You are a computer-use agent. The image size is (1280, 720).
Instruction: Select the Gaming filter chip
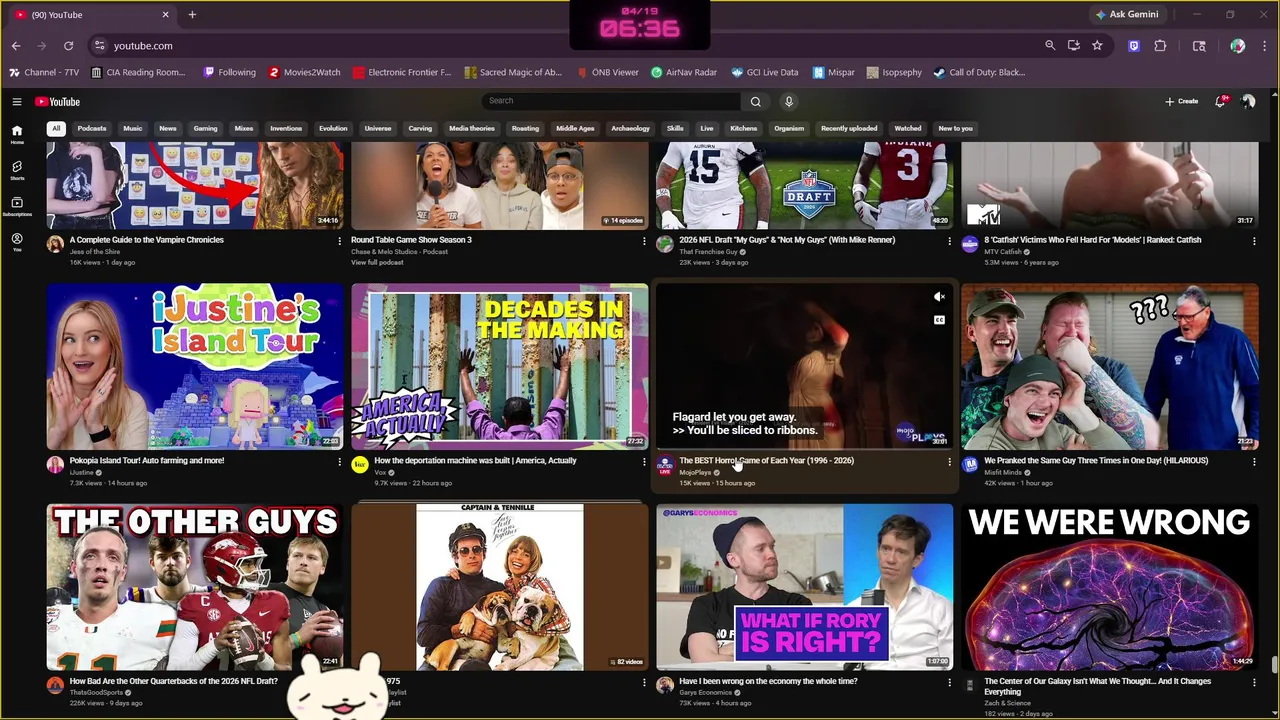point(205,128)
